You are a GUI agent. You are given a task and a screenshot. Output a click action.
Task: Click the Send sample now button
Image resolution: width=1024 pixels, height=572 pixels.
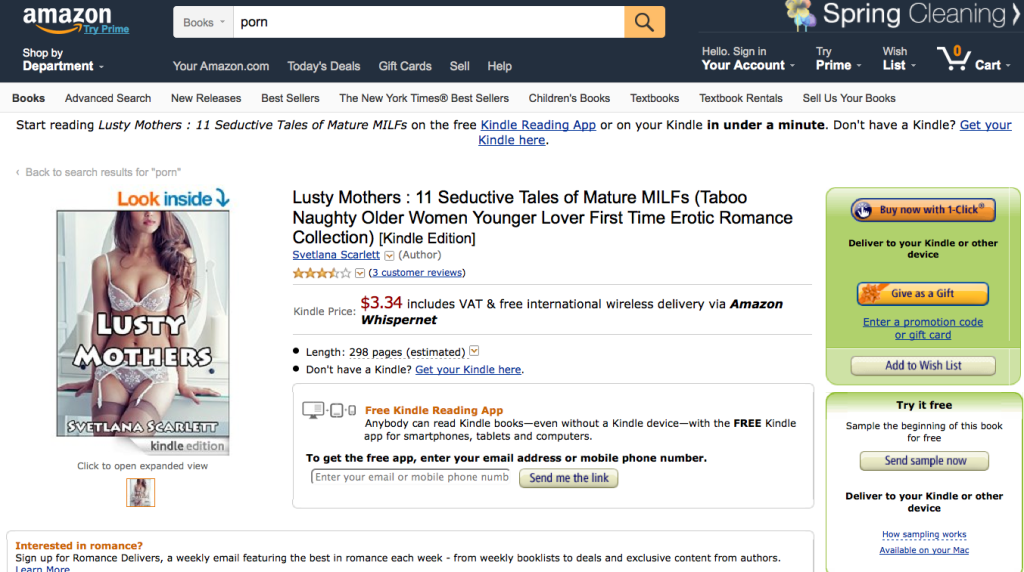[924, 461]
